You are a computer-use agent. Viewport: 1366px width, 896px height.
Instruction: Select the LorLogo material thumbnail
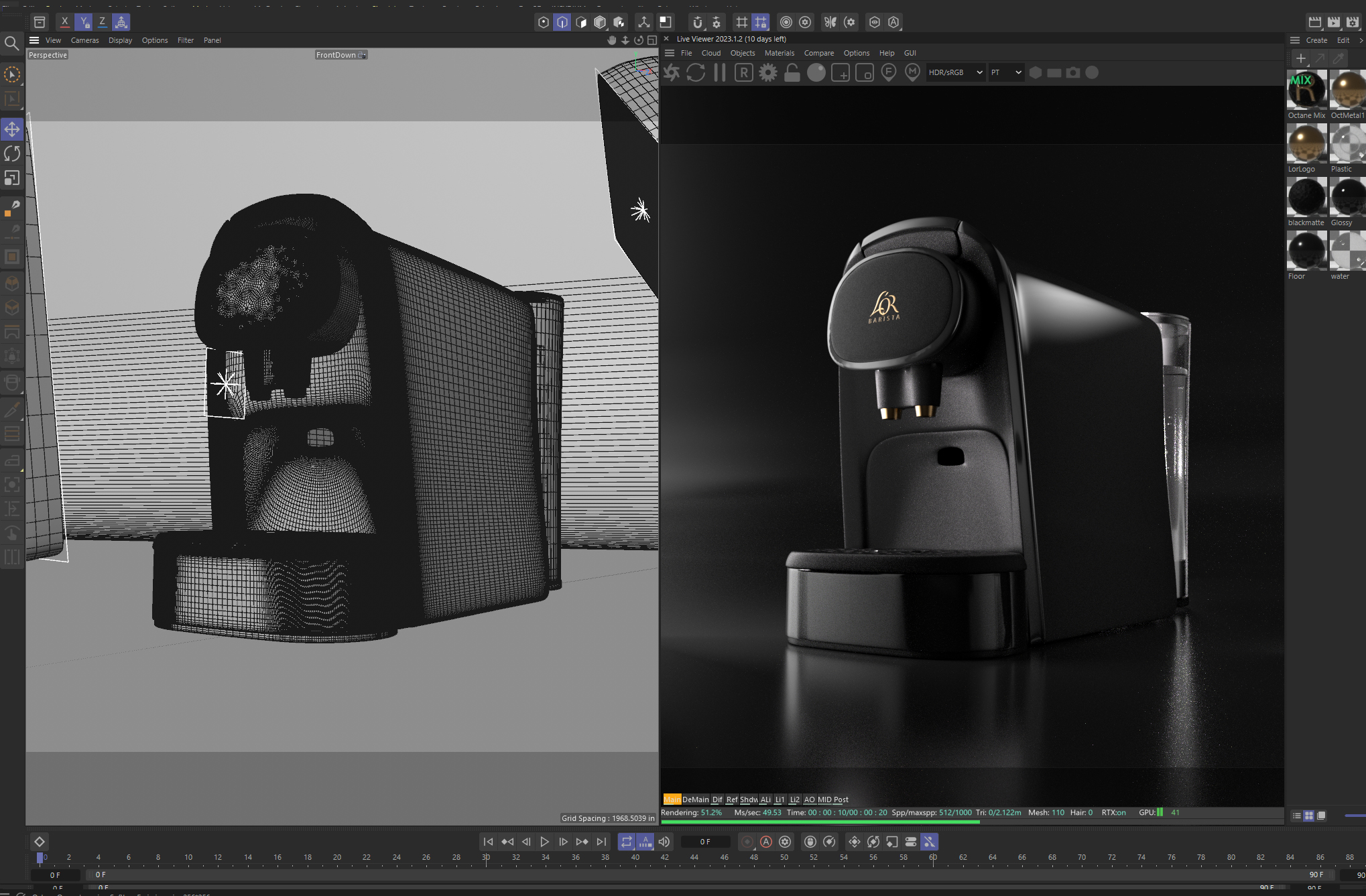[x=1306, y=143]
